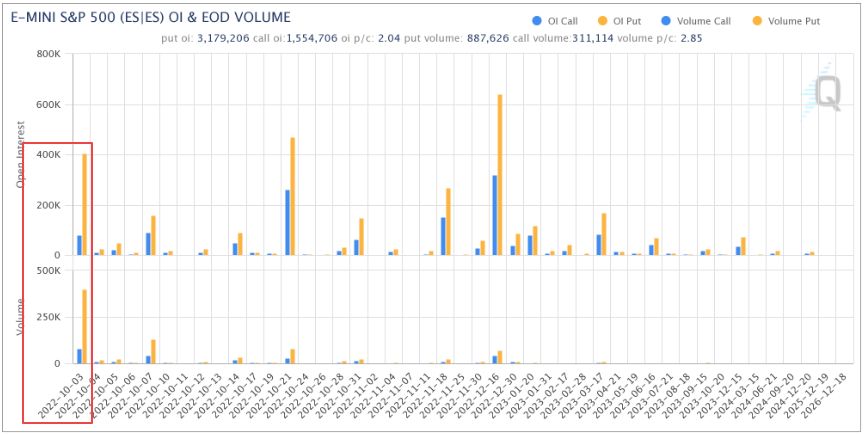Click the 600K open interest axis label
Viewport: 864px width, 435px height.
click(x=47, y=105)
